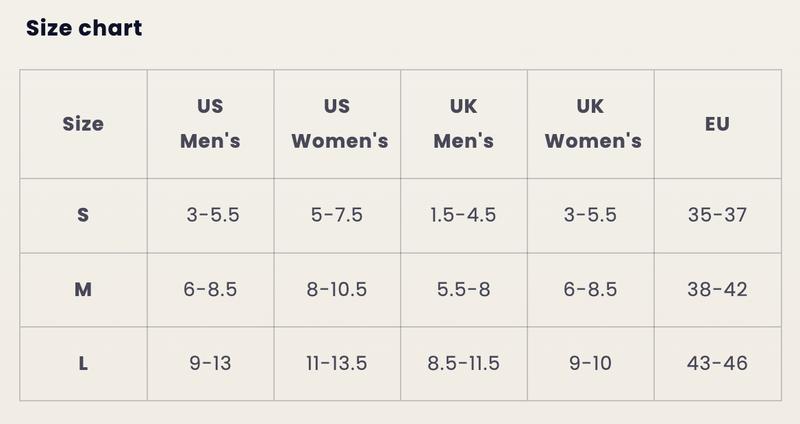Image resolution: width=800 pixels, height=424 pixels.
Task: Select the 5.5-8 UK Men's cell
Action: [x=463, y=290]
